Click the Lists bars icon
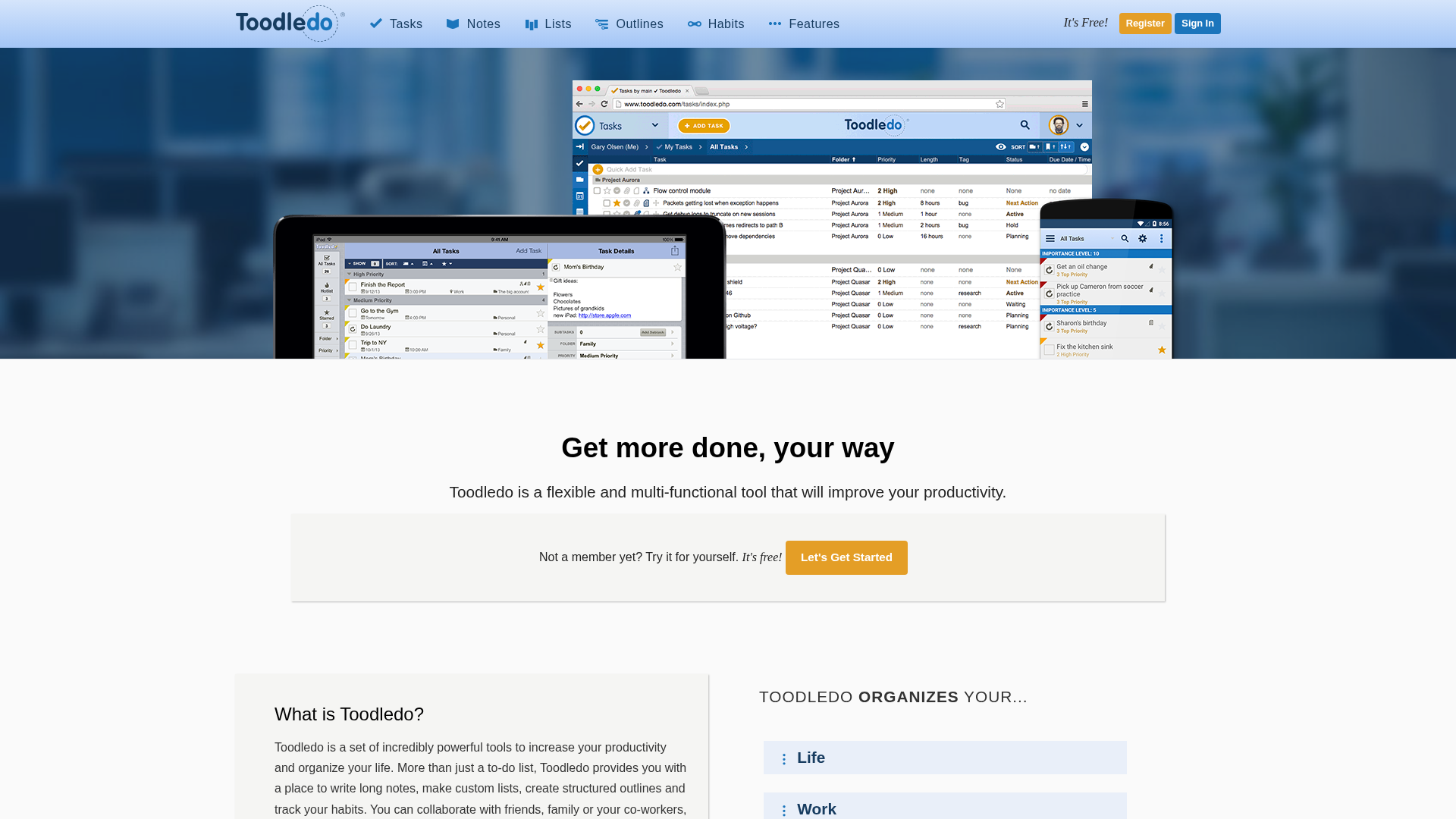 pos(529,24)
